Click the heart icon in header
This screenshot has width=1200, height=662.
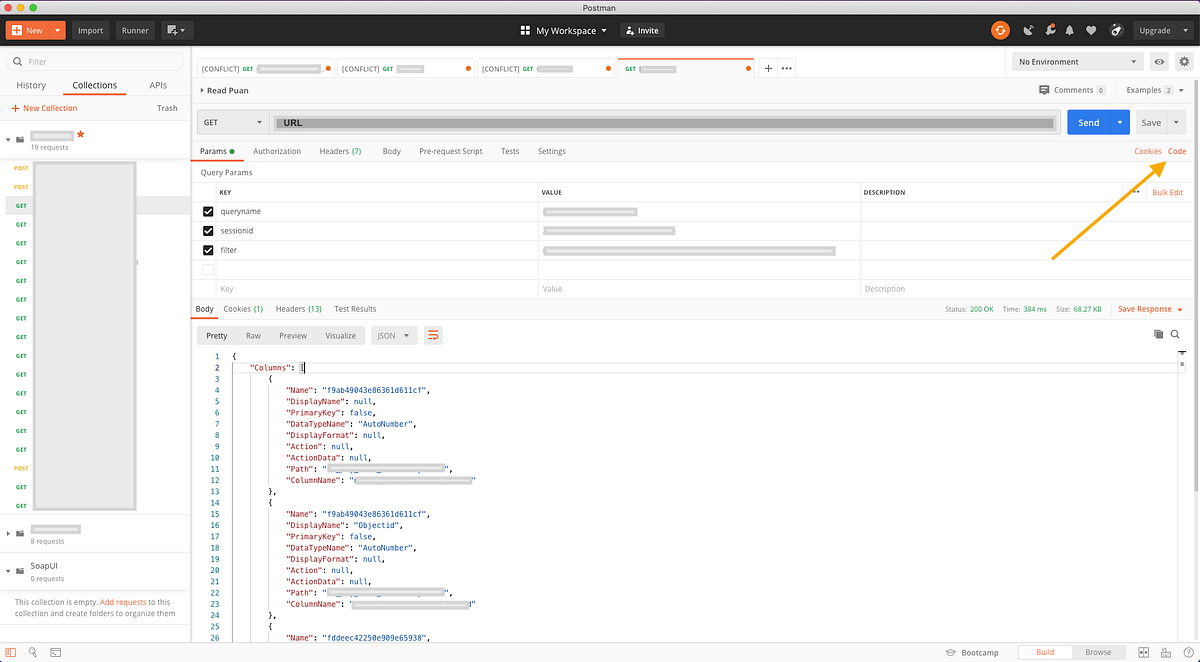[1091, 30]
